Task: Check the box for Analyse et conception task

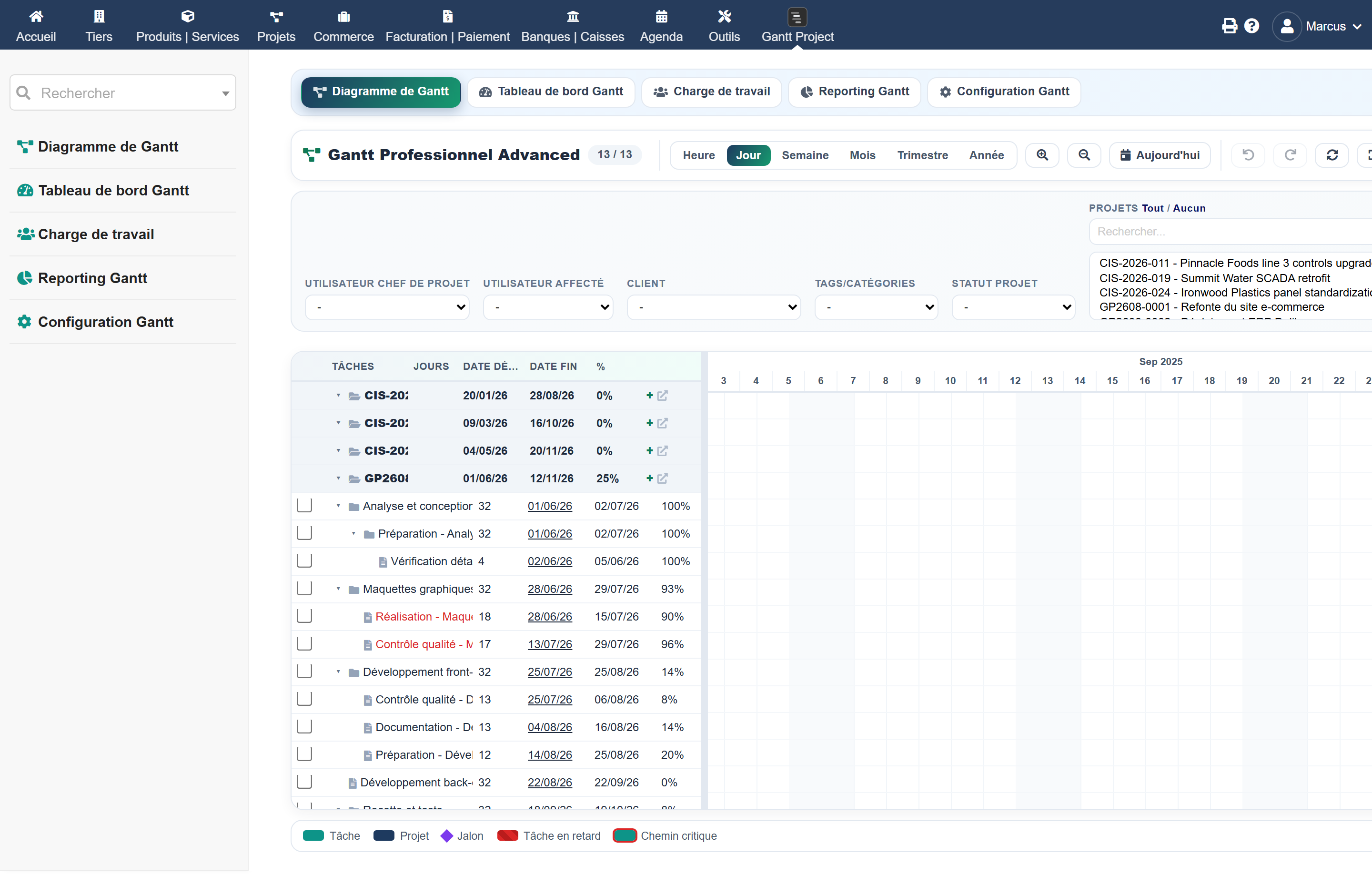Action: coord(304,505)
